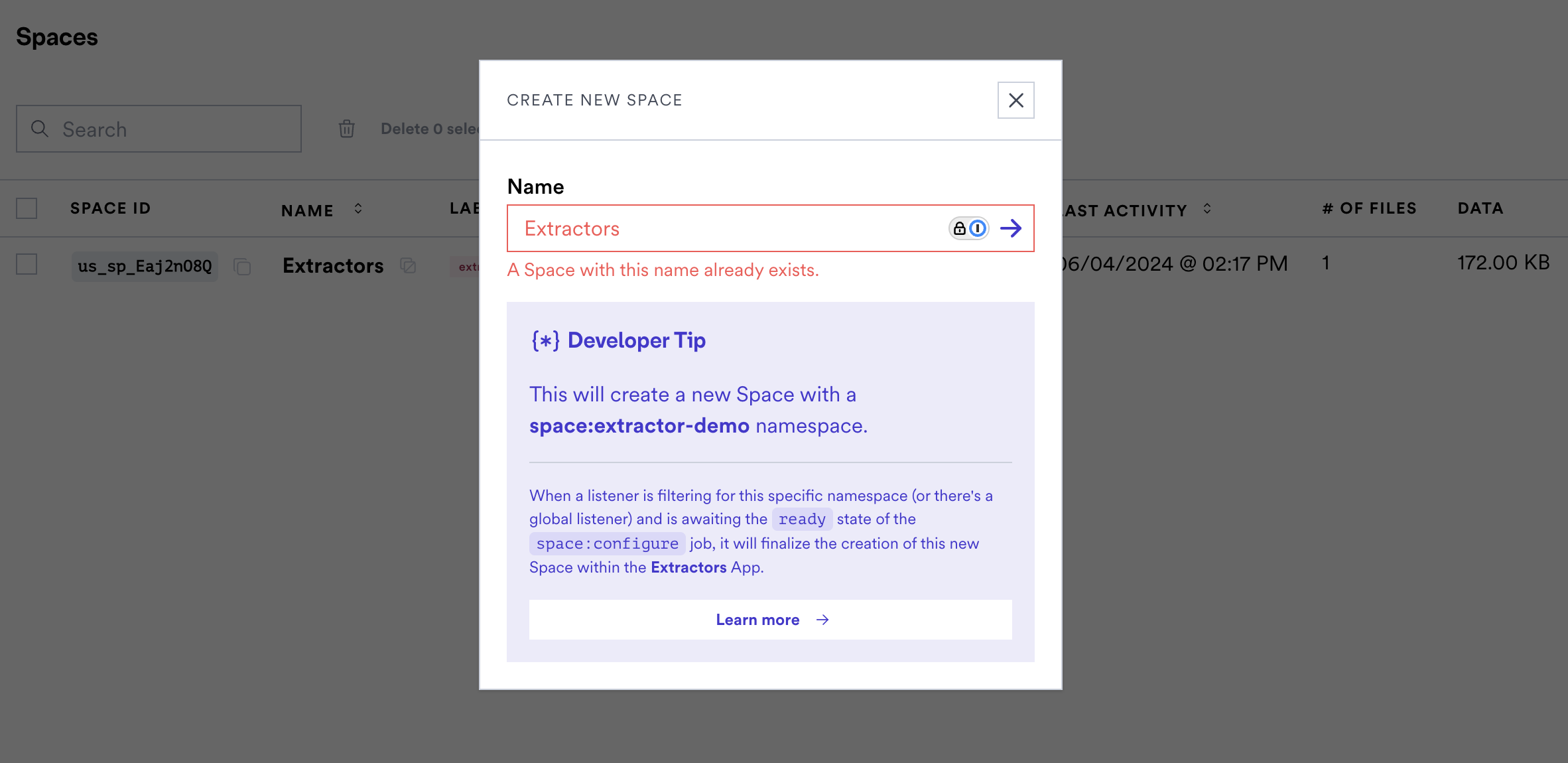
Task: Open the Extractors space from table
Action: (x=333, y=266)
